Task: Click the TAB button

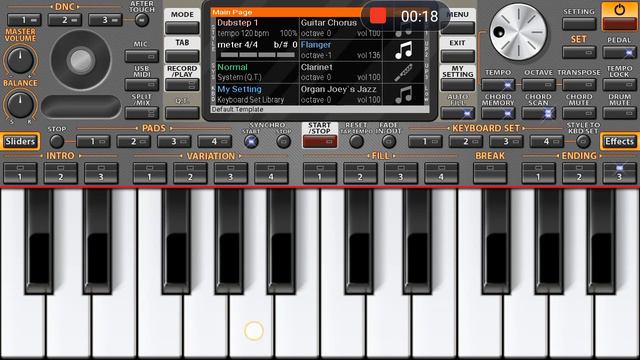Action: (182, 56)
